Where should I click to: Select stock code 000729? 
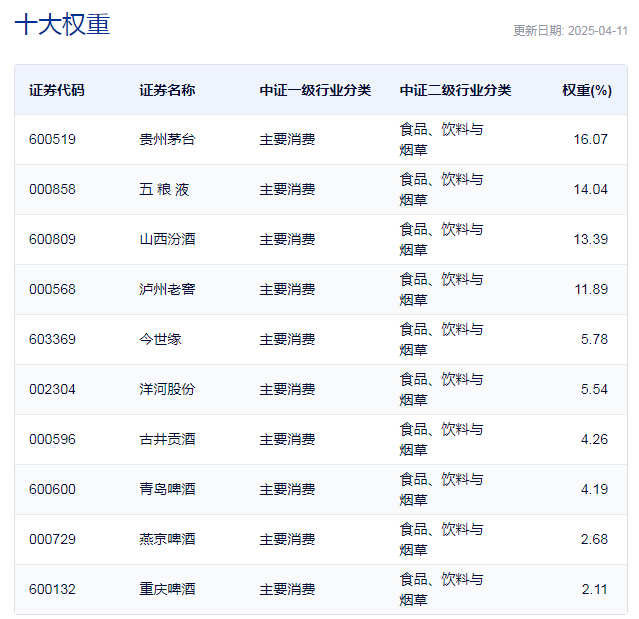pos(52,540)
